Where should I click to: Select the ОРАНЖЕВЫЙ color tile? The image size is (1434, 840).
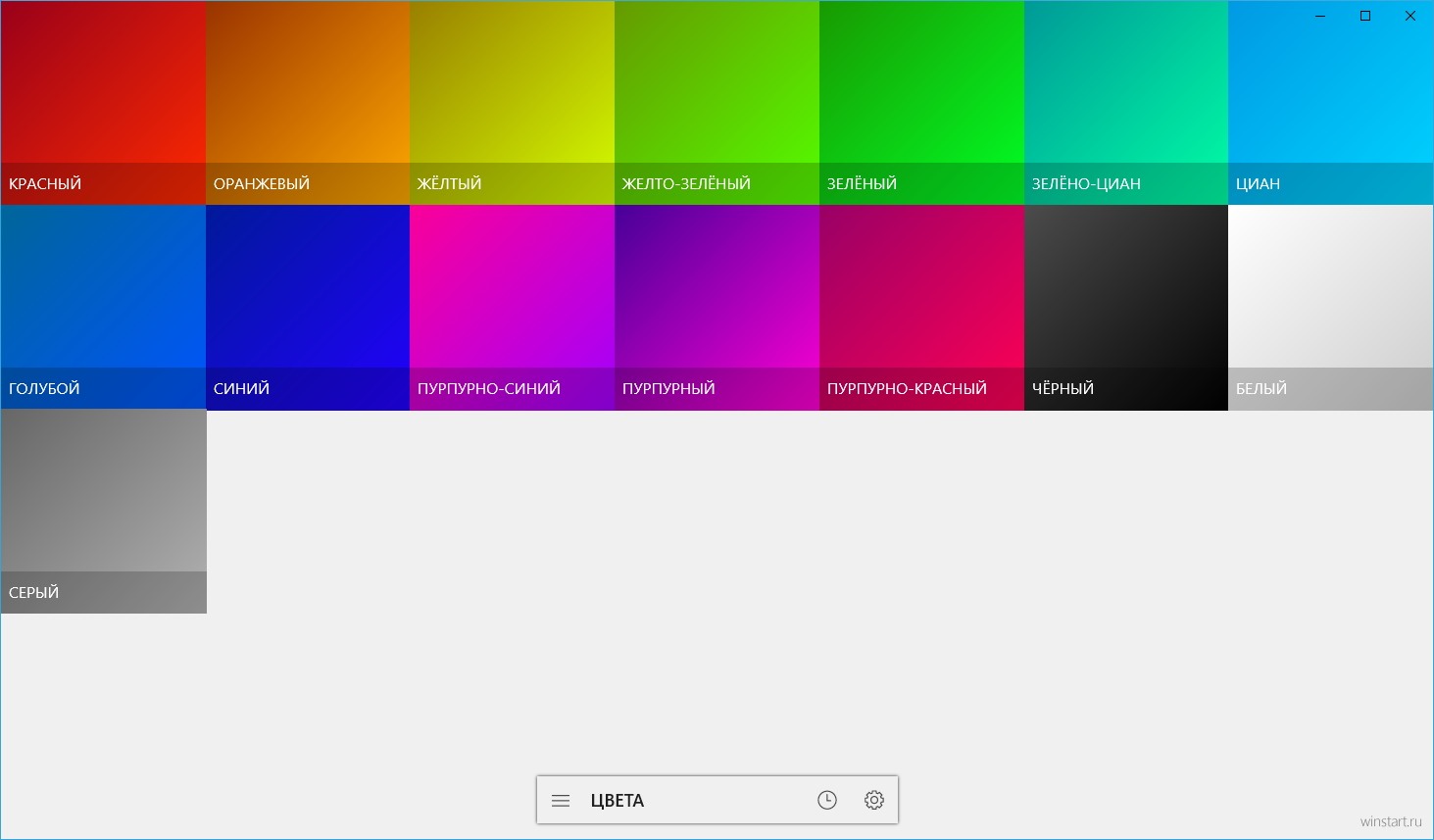pyautogui.click(x=308, y=103)
